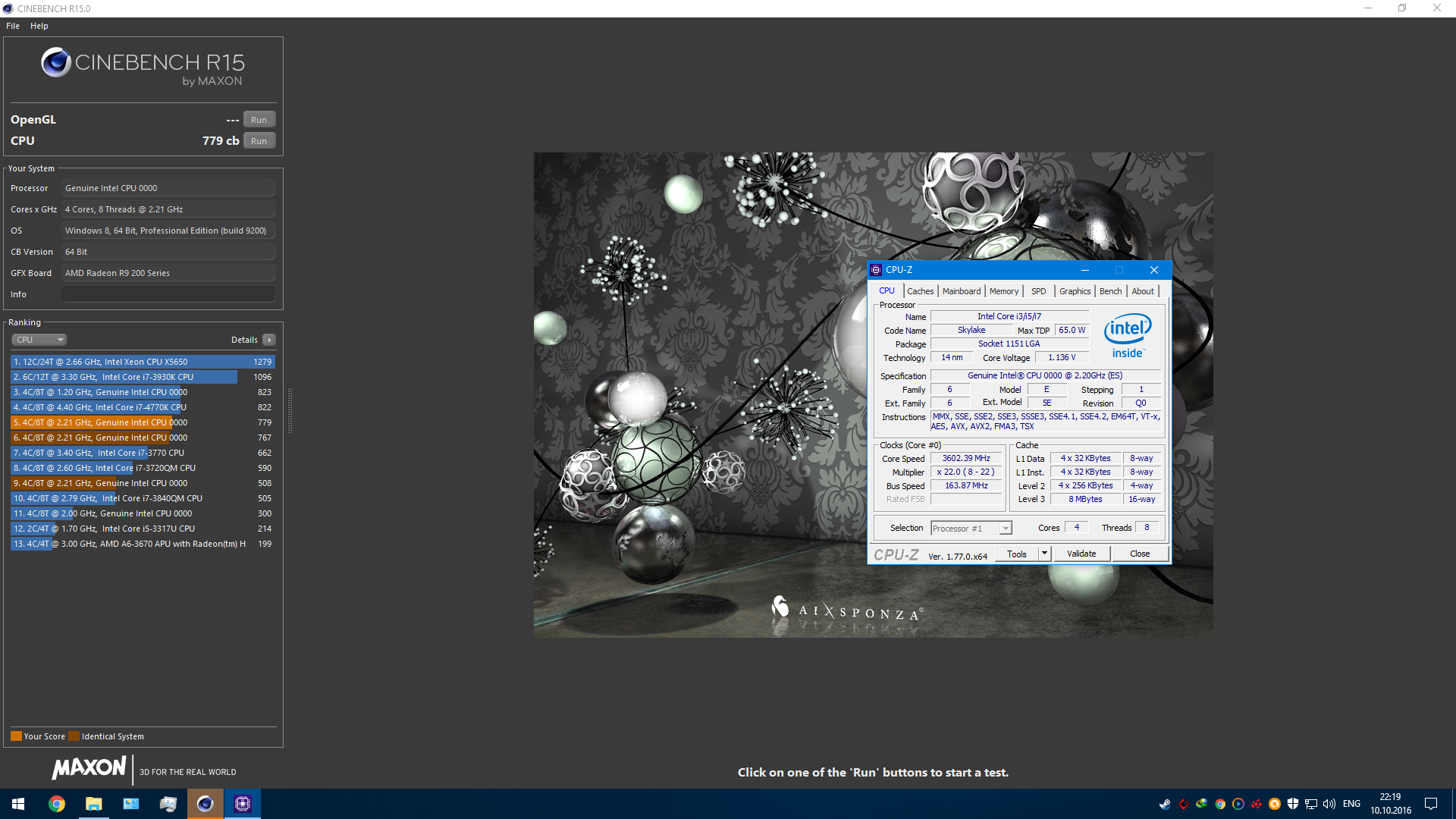Screen dimensions: 1456x819
Task: Open the File menu
Action: click(x=13, y=26)
